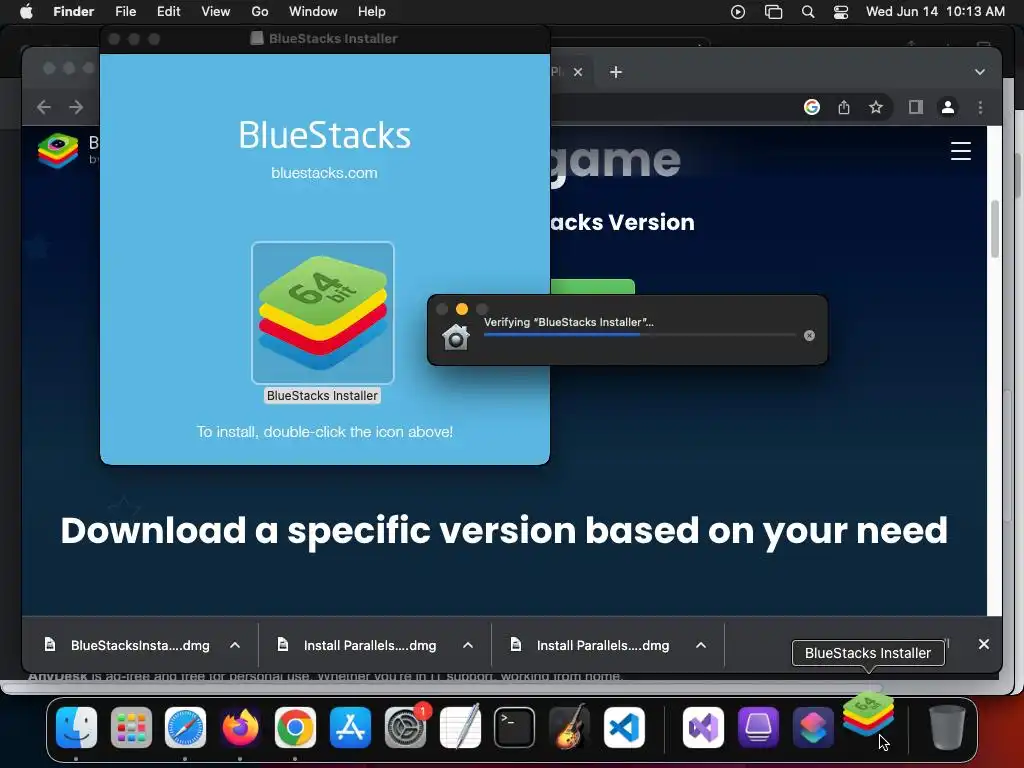Bookmark this page with the star

click(x=876, y=107)
